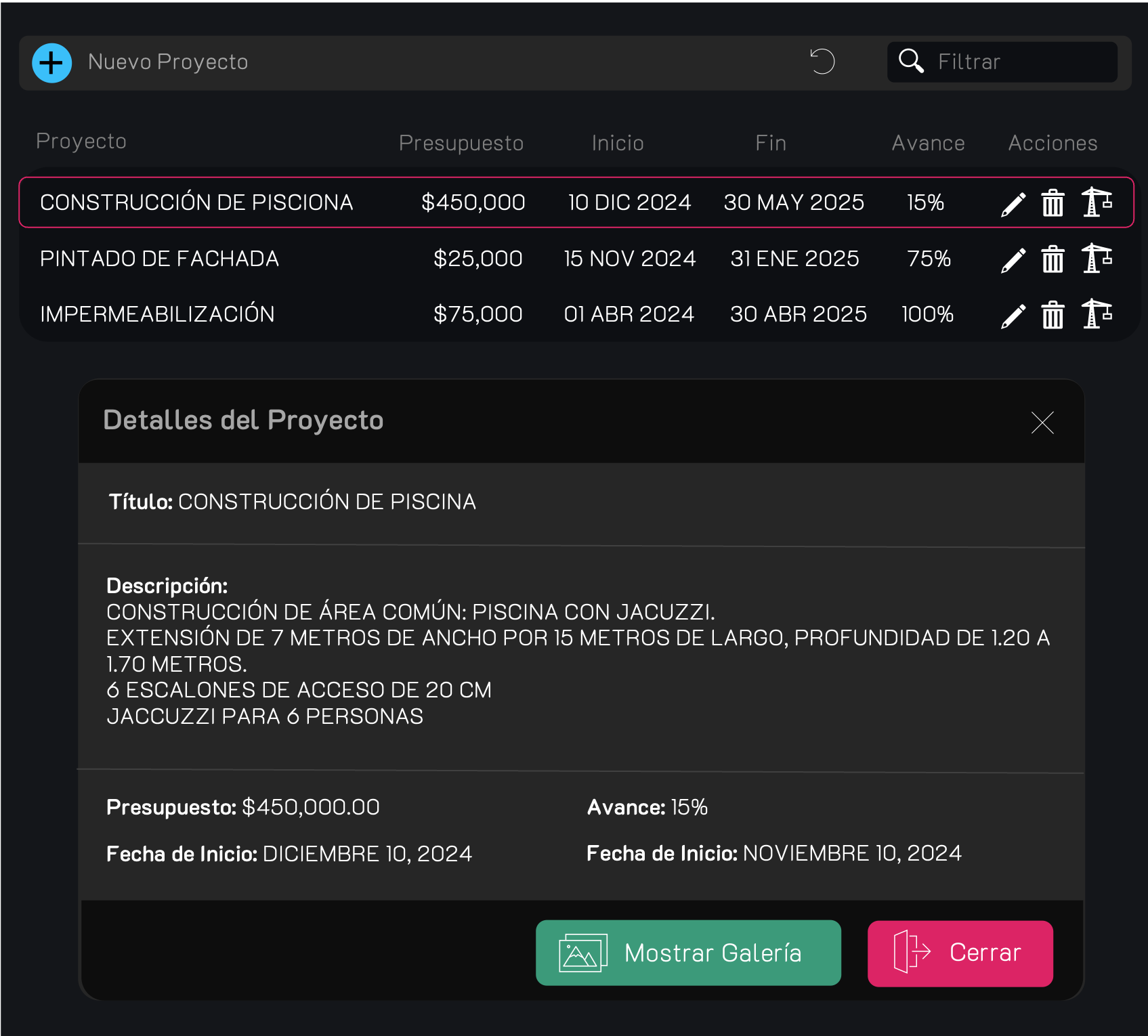Edit the Pintado de Fachada project
The image size is (1148, 1036).
(1013, 259)
